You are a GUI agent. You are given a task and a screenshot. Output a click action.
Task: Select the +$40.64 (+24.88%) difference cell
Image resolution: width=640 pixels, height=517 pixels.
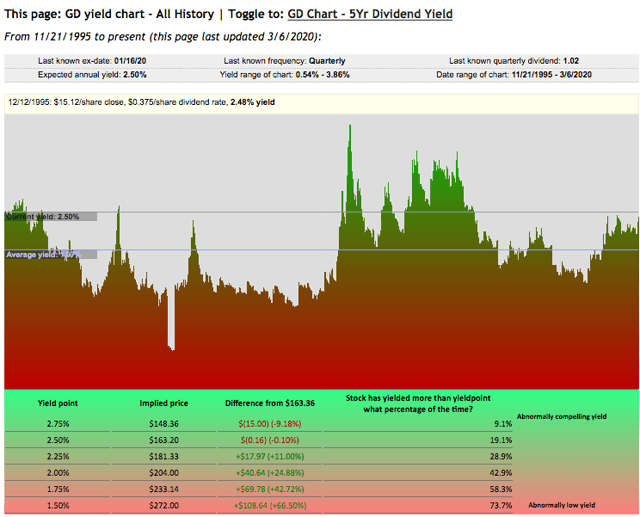coord(270,473)
